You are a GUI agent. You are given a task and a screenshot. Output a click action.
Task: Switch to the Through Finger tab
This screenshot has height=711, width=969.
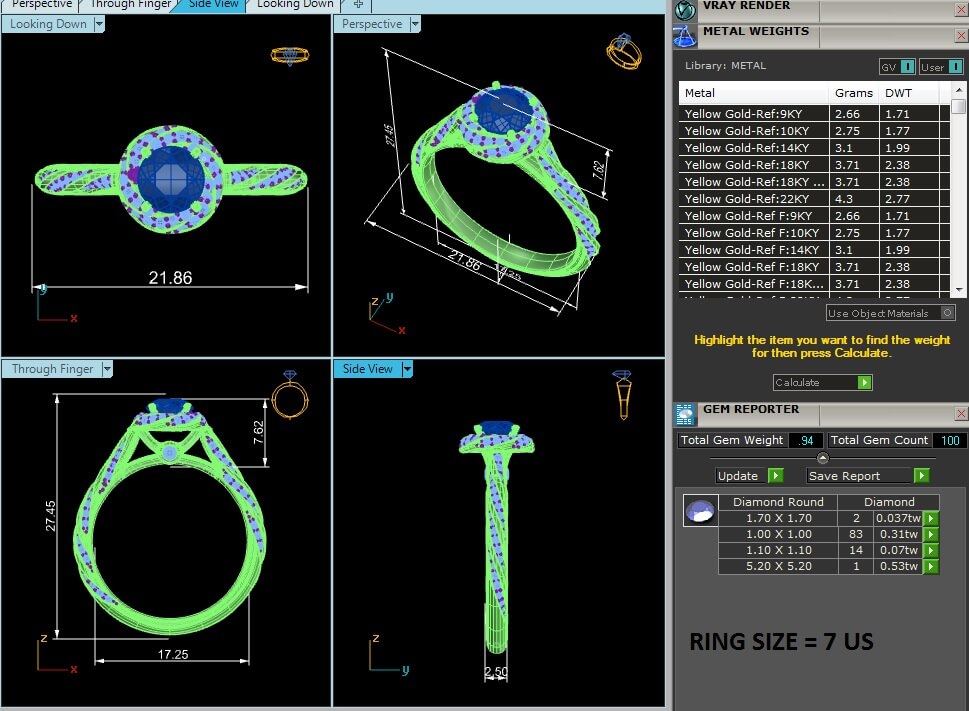coord(130,4)
